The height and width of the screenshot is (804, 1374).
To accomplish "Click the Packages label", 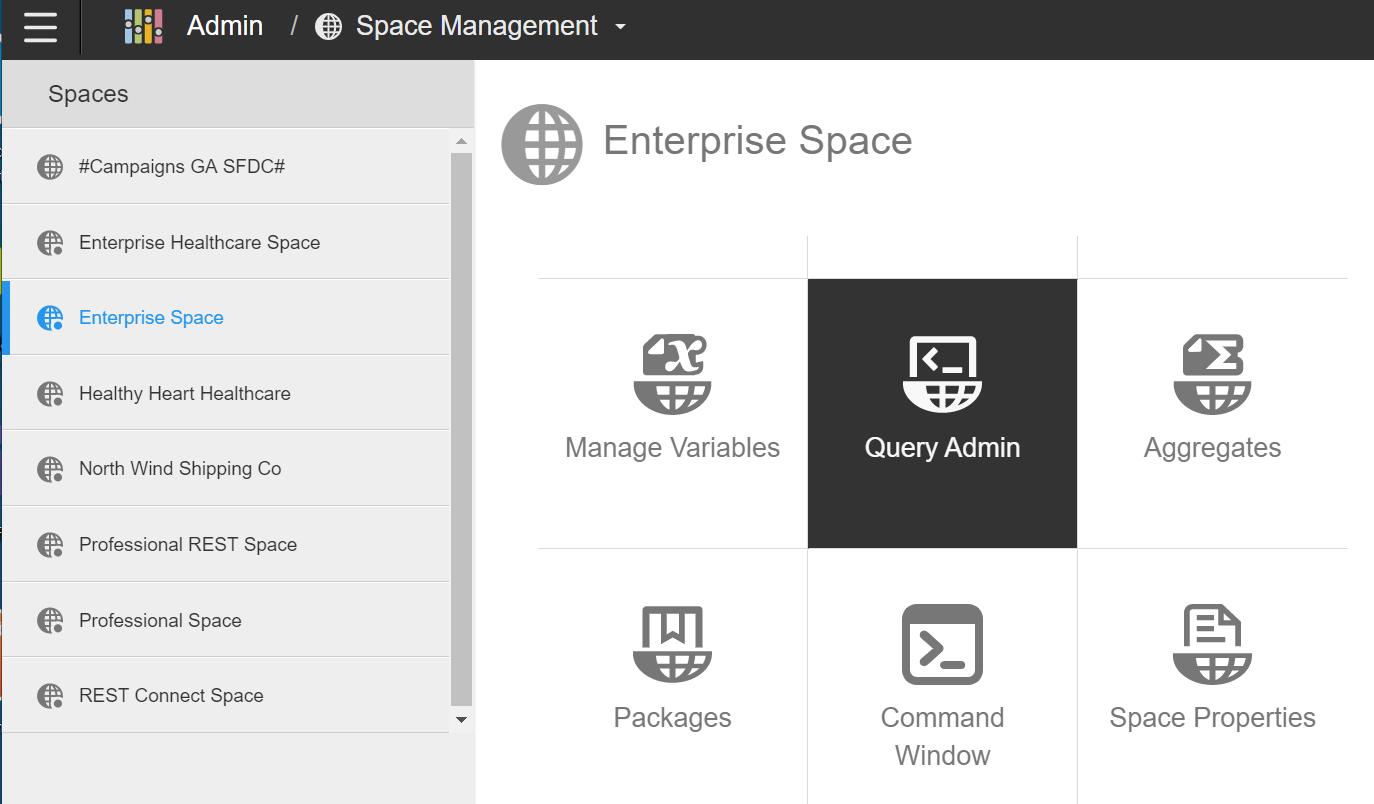I will click(x=672, y=717).
